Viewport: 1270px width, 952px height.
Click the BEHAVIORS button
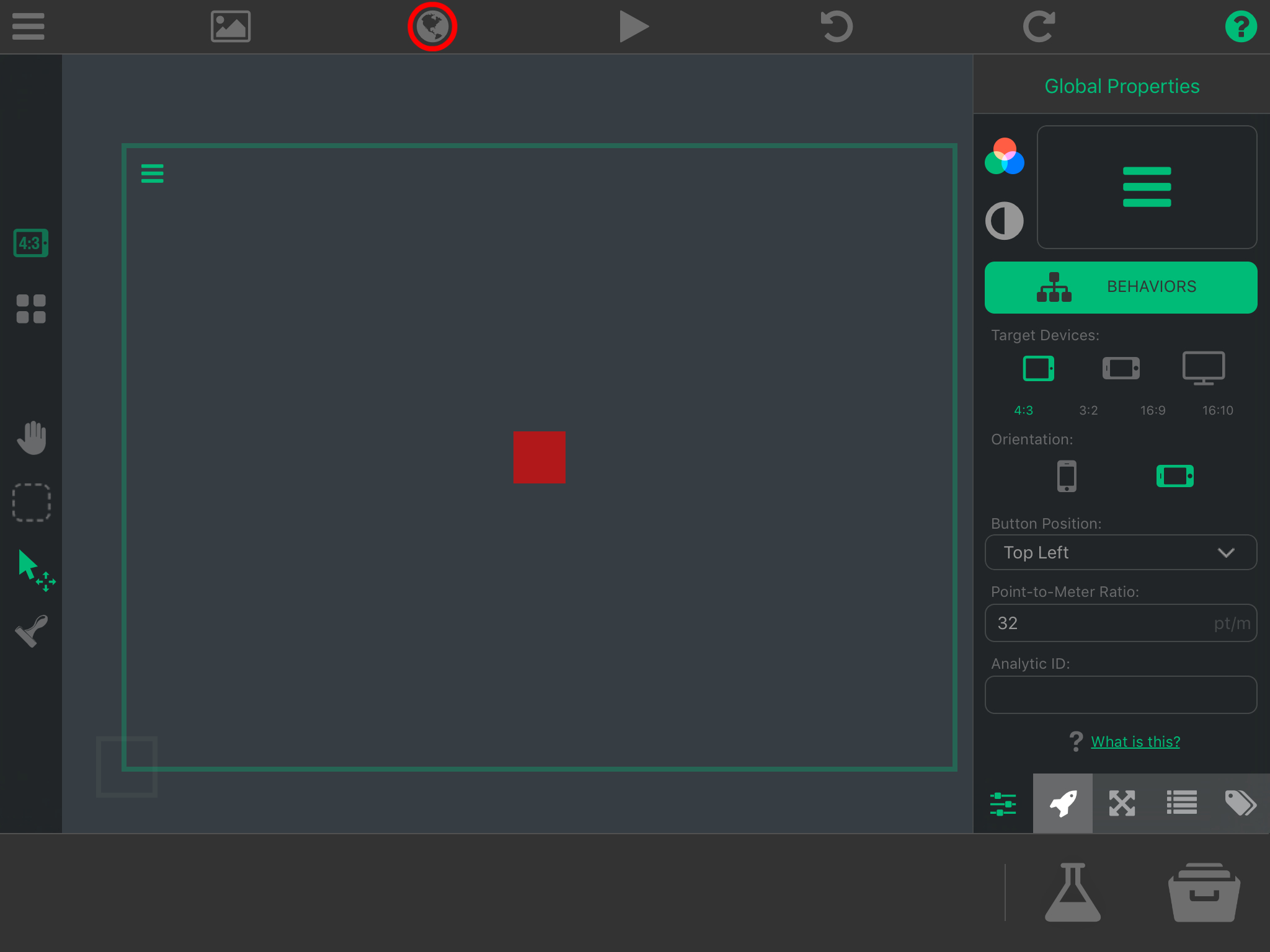tap(1121, 287)
